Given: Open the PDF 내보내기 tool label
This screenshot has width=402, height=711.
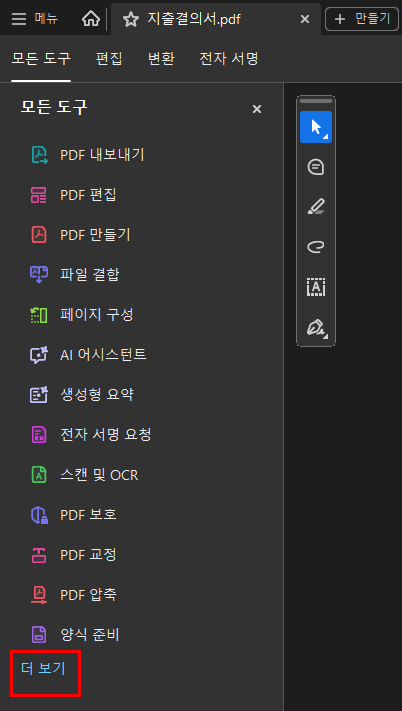Looking at the screenshot, I should point(102,155).
